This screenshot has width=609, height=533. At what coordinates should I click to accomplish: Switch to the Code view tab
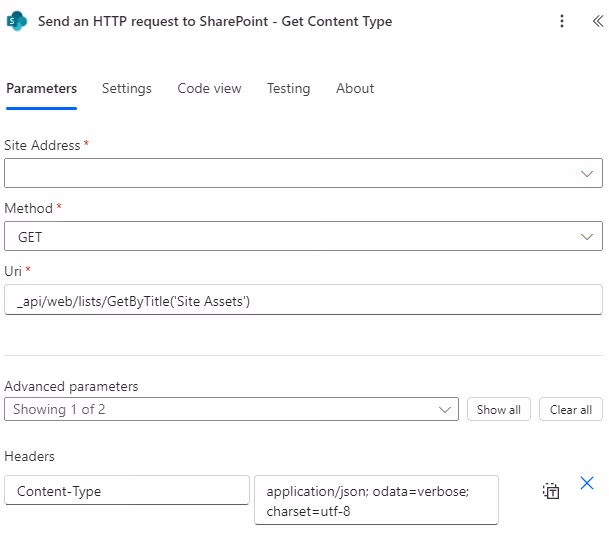tap(209, 89)
